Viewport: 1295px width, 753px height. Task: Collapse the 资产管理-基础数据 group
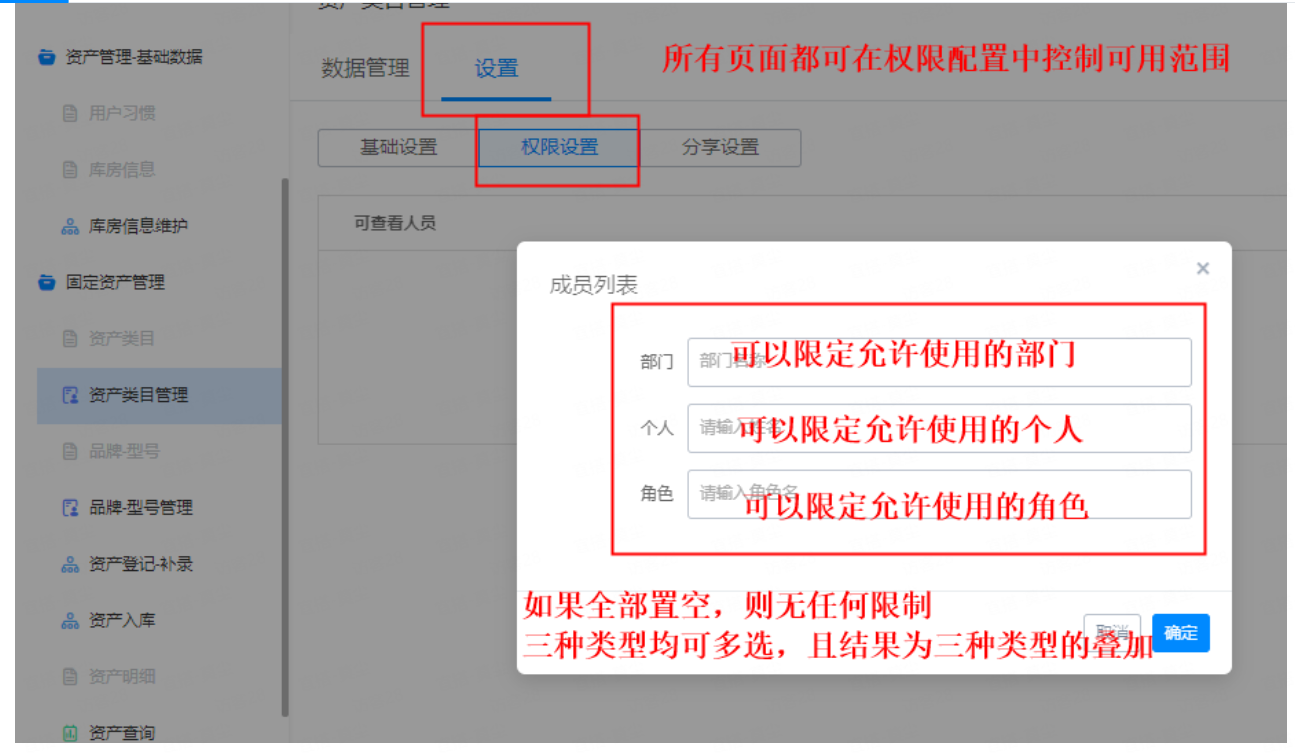pyautogui.click(x=134, y=57)
